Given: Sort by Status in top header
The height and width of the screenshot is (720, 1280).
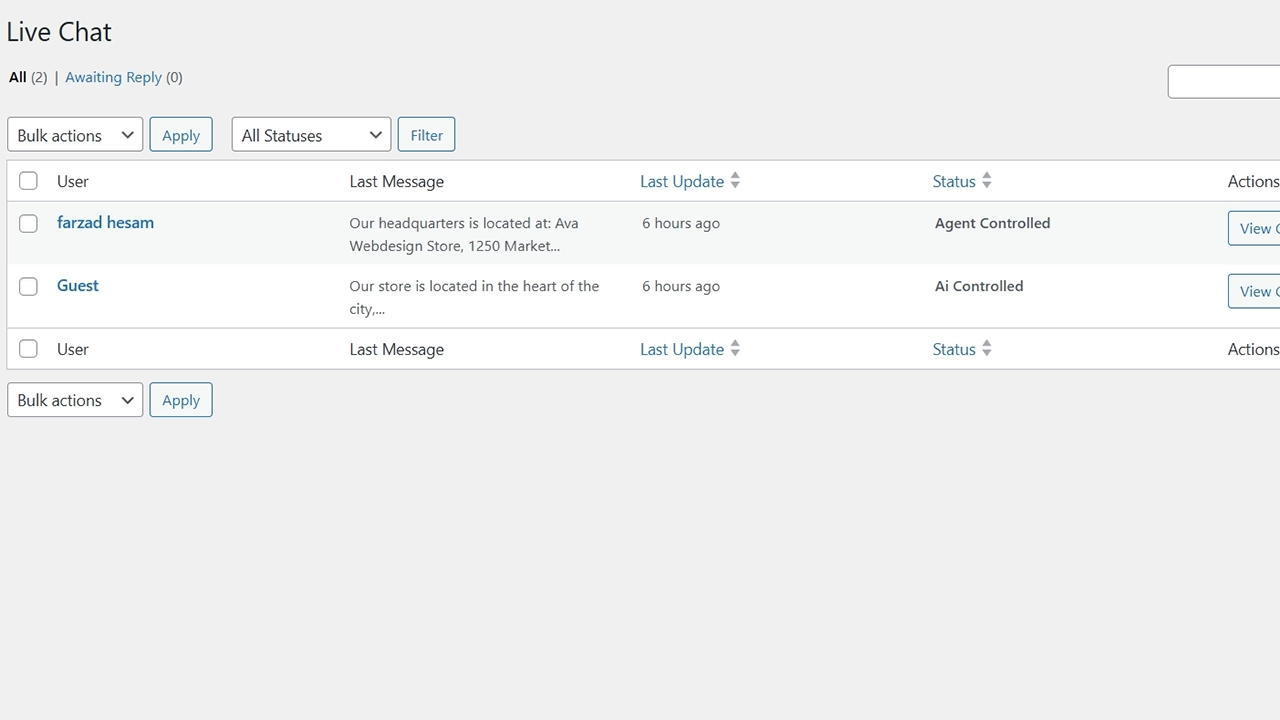Looking at the screenshot, I should (954, 181).
